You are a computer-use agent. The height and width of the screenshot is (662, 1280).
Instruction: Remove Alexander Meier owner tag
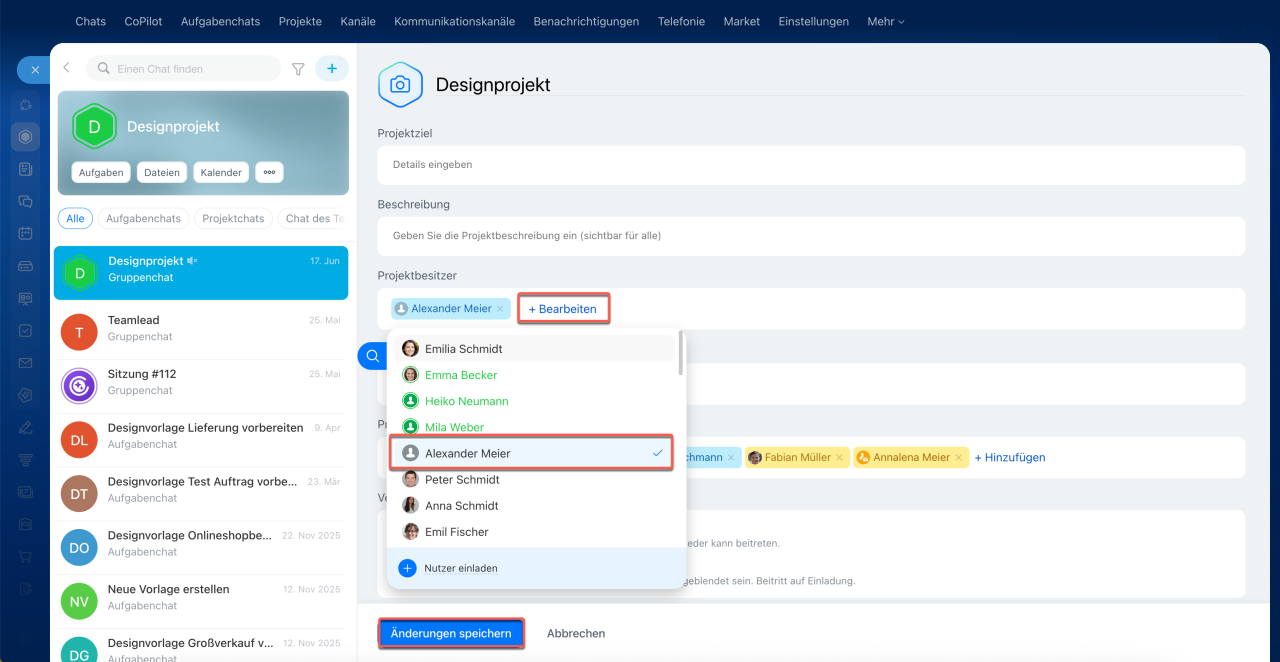pyautogui.click(x=500, y=309)
